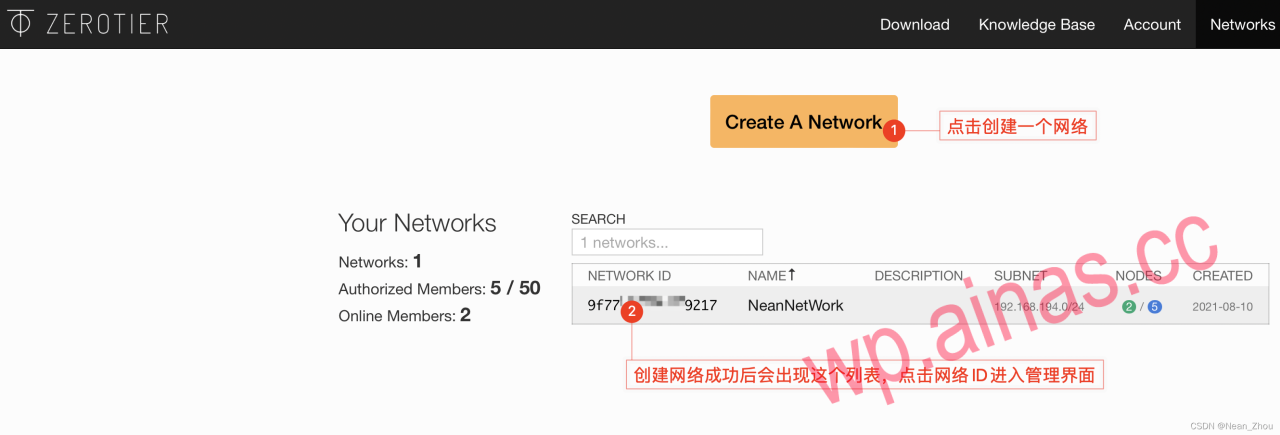The height and width of the screenshot is (435, 1280).
Task: Click the Authorized Members 5 / 50 text
Action: coord(439,288)
